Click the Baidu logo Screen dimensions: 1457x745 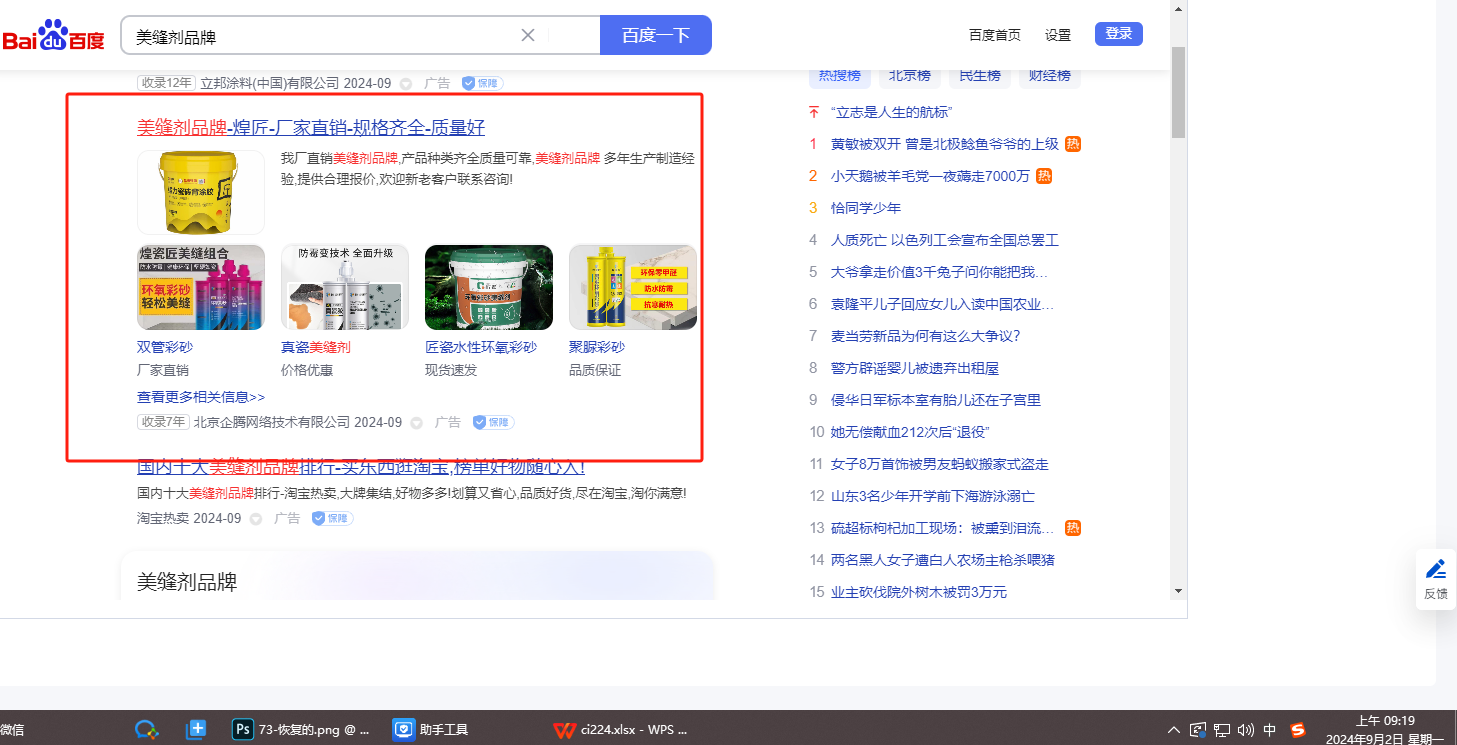pos(53,36)
